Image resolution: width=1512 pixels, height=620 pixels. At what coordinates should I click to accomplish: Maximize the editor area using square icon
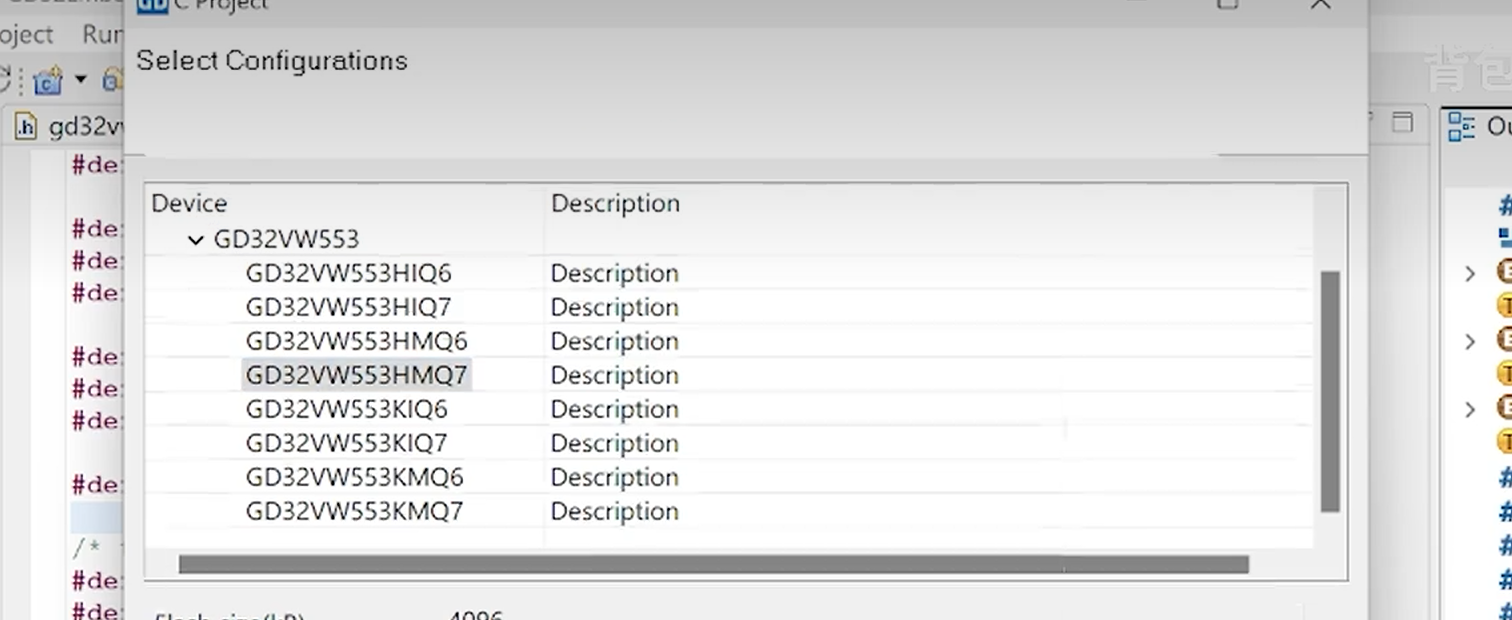[1403, 122]
